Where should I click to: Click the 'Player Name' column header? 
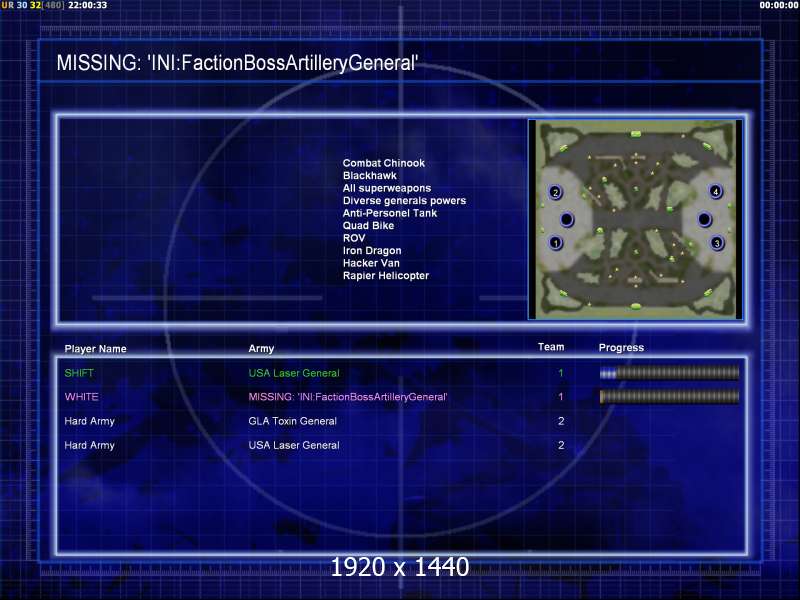(95, 349)
